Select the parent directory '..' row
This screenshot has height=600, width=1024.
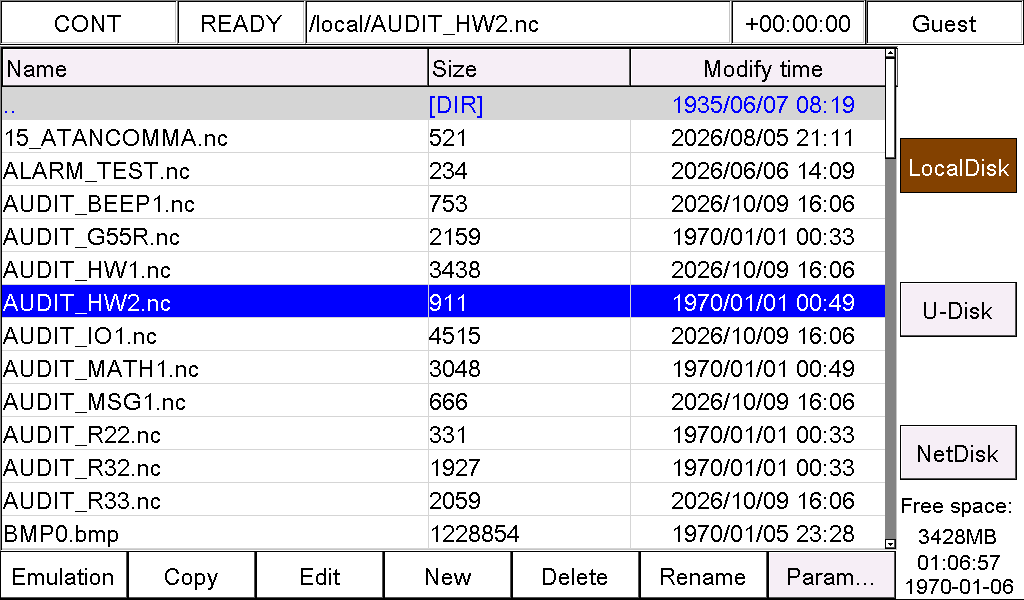tap(443, 104)
